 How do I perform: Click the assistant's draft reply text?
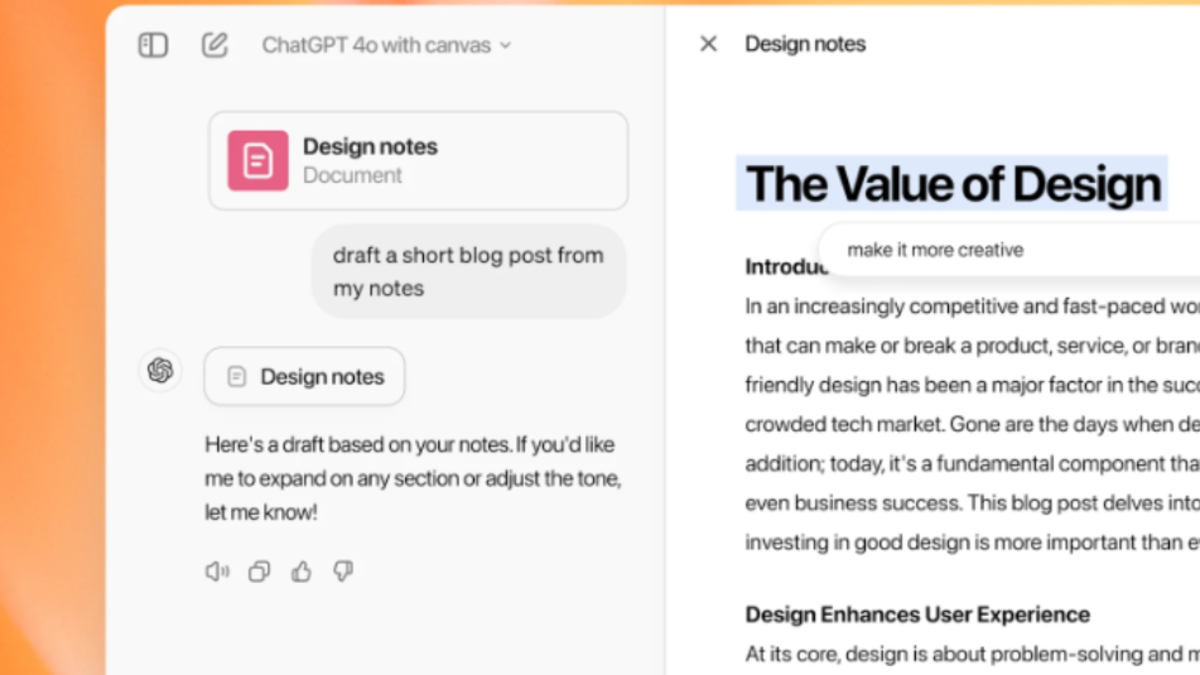tap(412, 478)
